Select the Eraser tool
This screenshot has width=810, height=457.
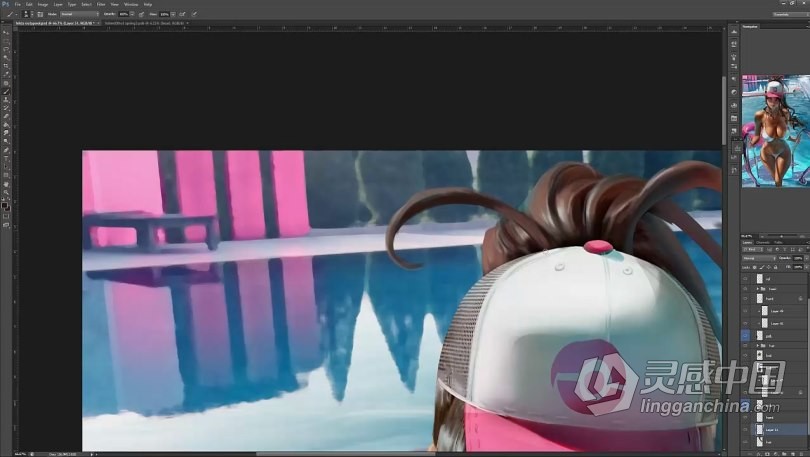pyautogui.click(x=6, y=117)
